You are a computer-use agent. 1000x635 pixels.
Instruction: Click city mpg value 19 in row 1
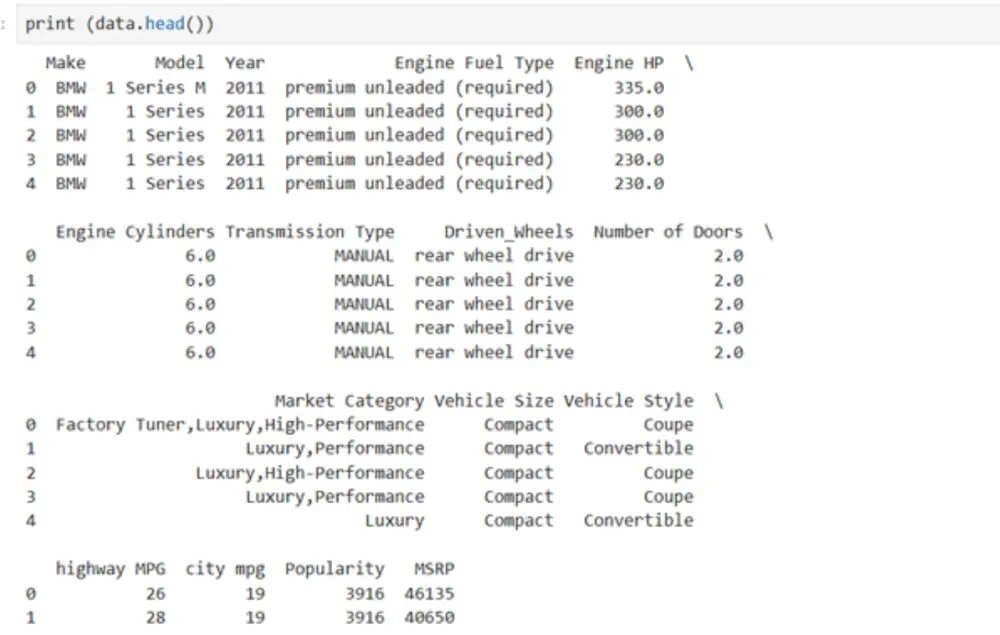[255, 617]
